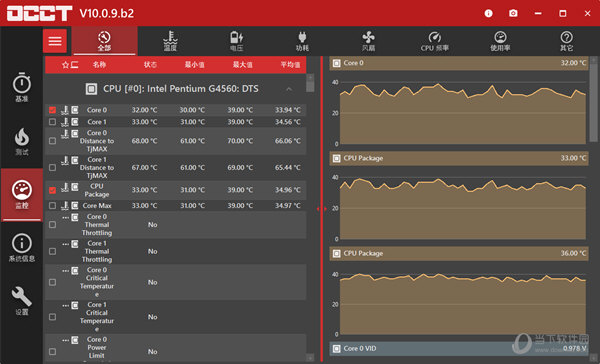Select the power consumption plug tab
Viewport: 600px width, 364px height.
[x=302, y=41]
